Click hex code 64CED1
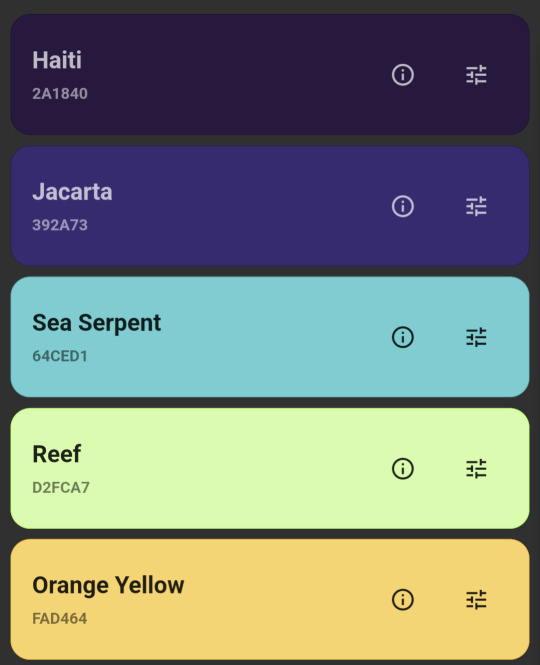 click(x=60, y=356)
